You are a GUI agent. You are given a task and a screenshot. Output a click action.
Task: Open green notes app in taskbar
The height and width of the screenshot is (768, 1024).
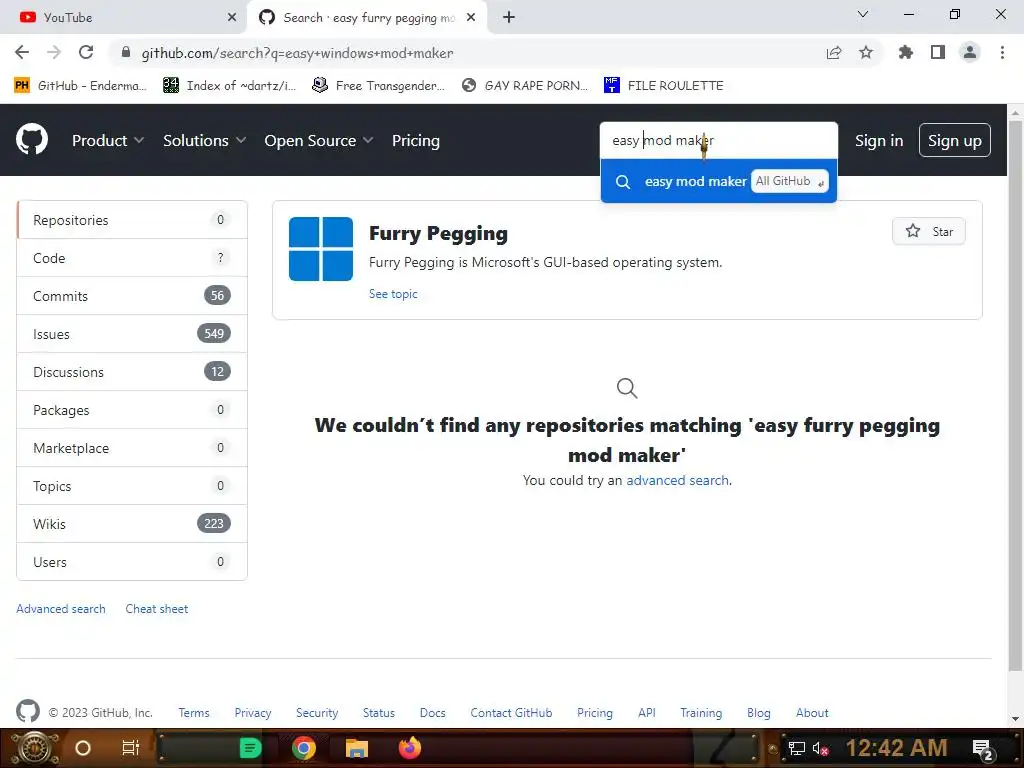(x=251, y=748)
